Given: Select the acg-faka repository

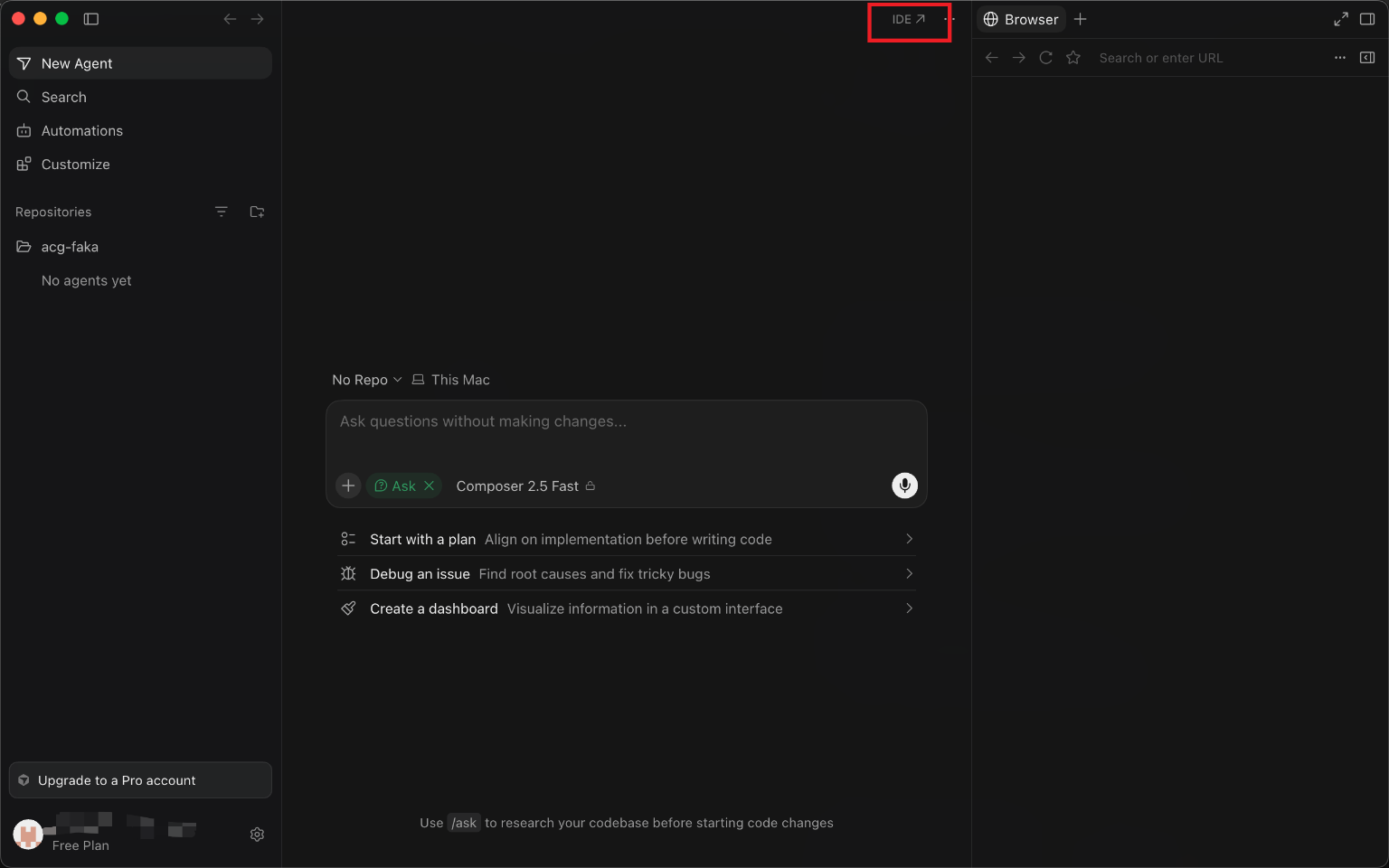Looking at the screenshot, I should click(140, 247).
